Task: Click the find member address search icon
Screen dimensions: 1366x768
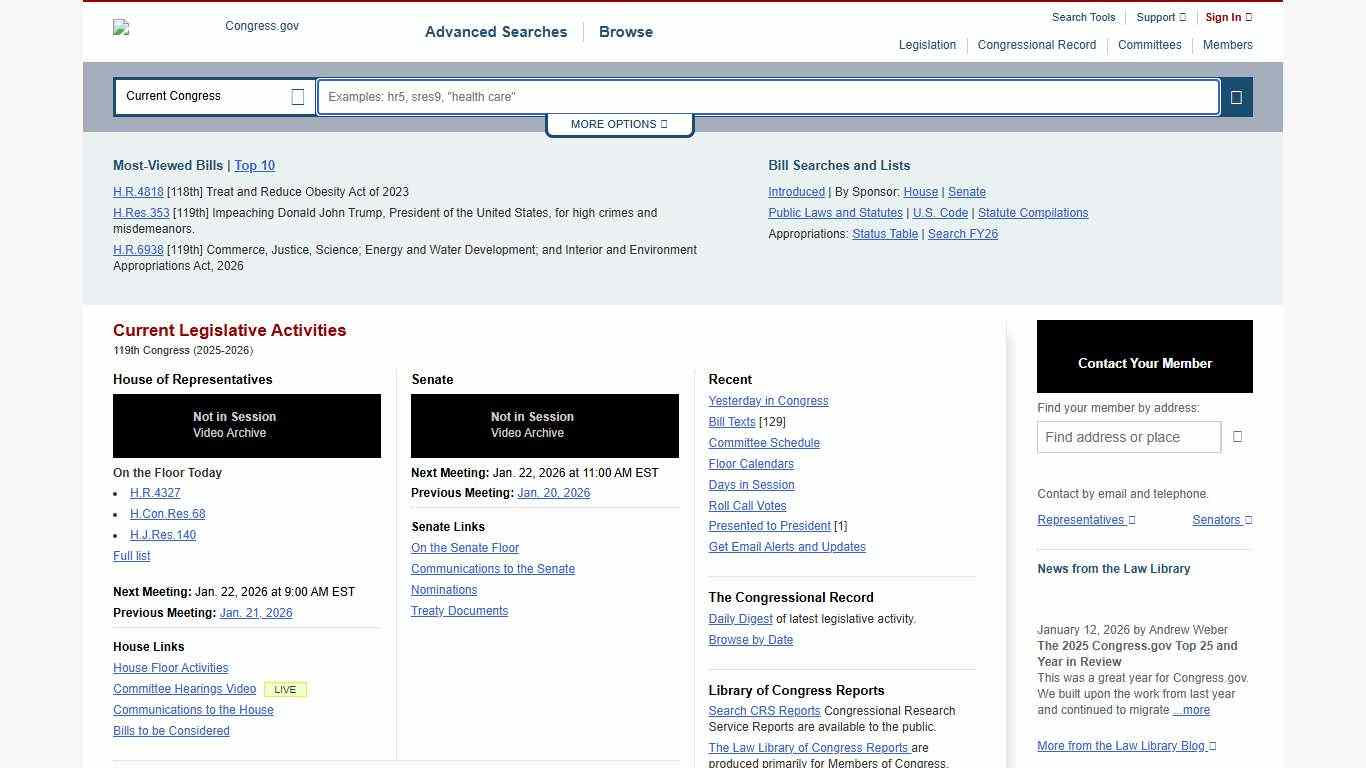Action: [1237, 437]
